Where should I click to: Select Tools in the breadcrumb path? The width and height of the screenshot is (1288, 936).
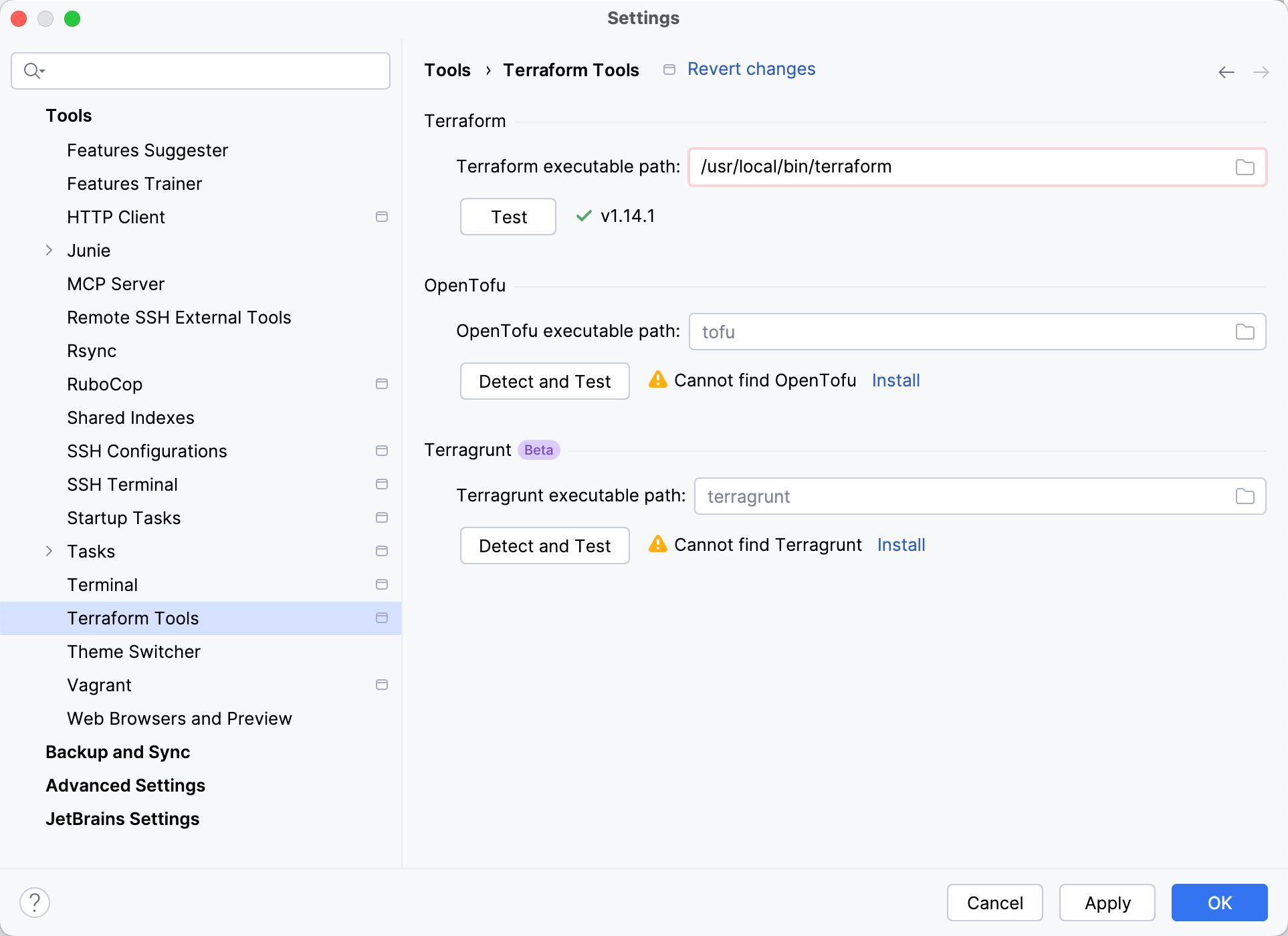447,70
